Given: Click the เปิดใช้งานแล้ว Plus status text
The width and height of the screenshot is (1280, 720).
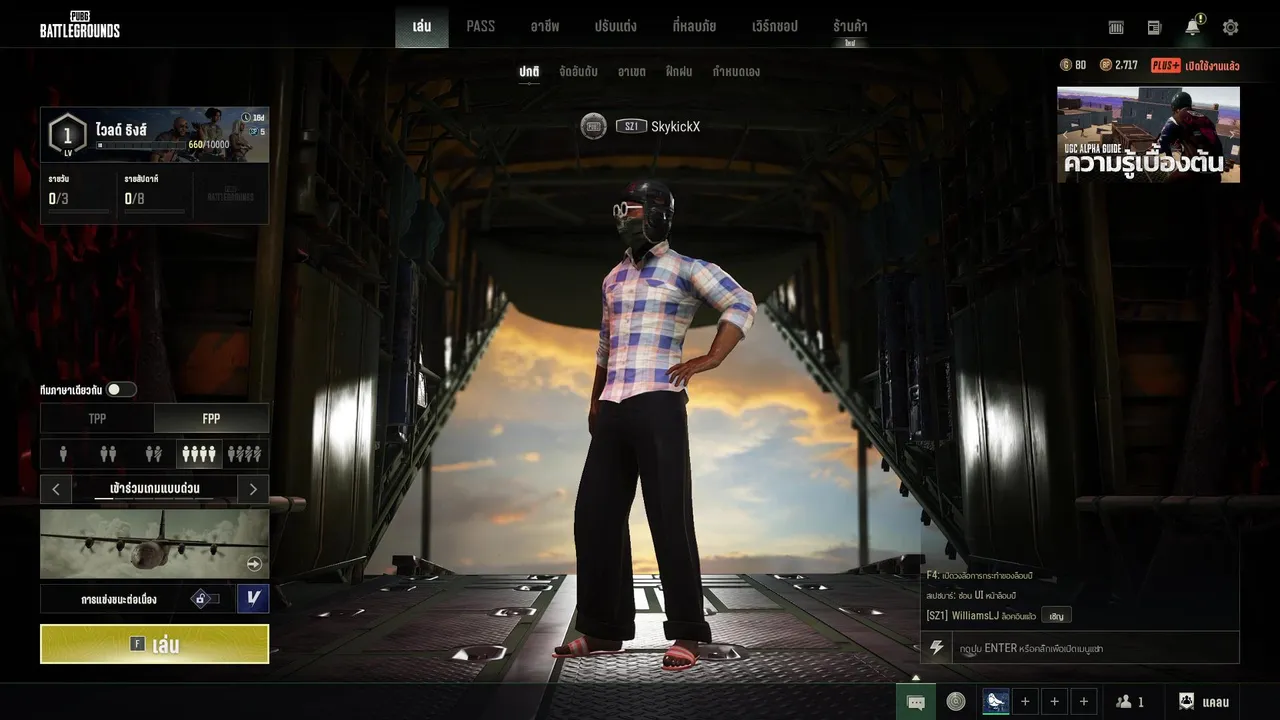Looking at the screenshot, I should point(1212,66).
